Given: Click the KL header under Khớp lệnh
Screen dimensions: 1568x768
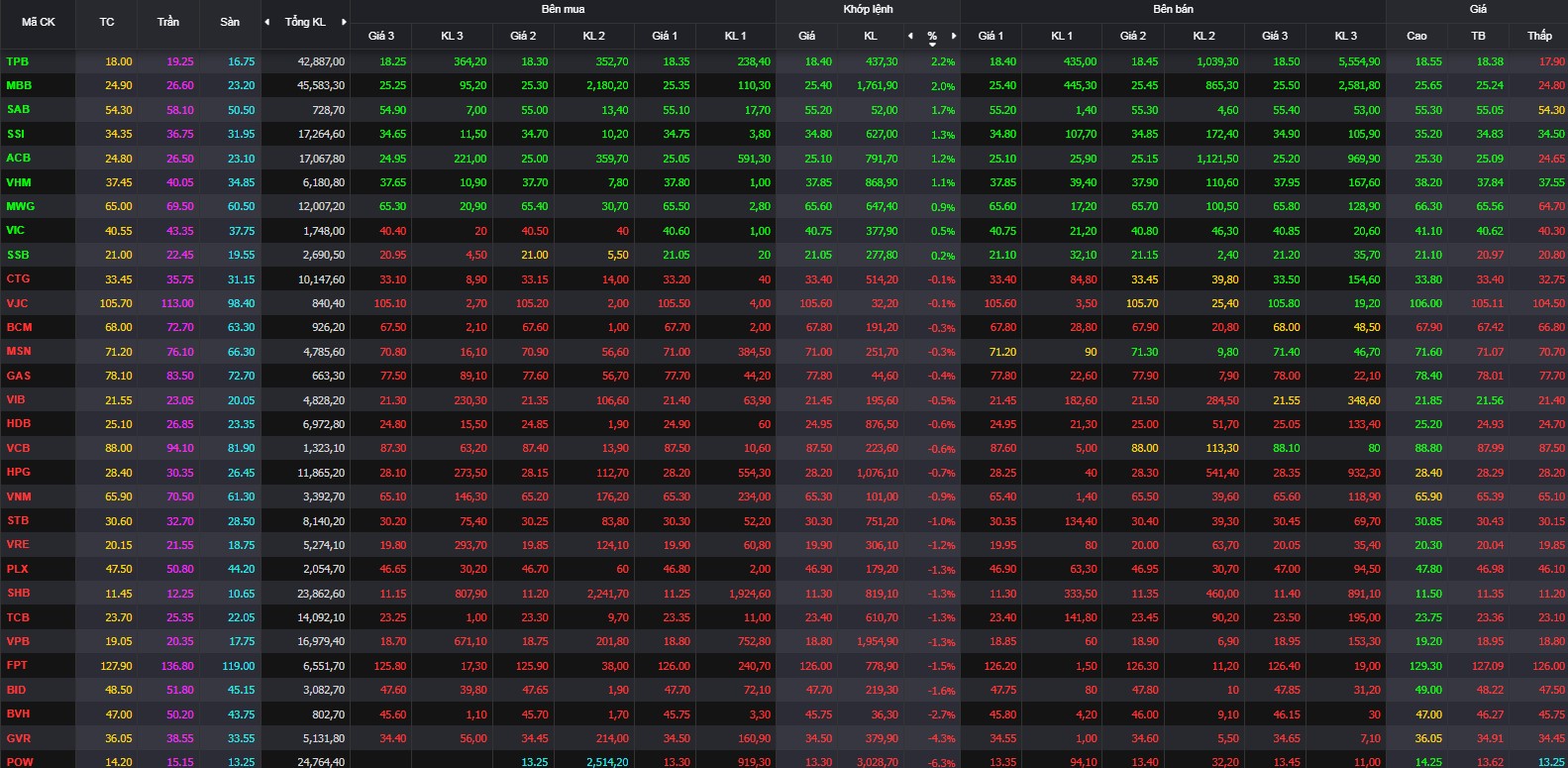Looking at the screenshot, I should [x=871, y=36].
